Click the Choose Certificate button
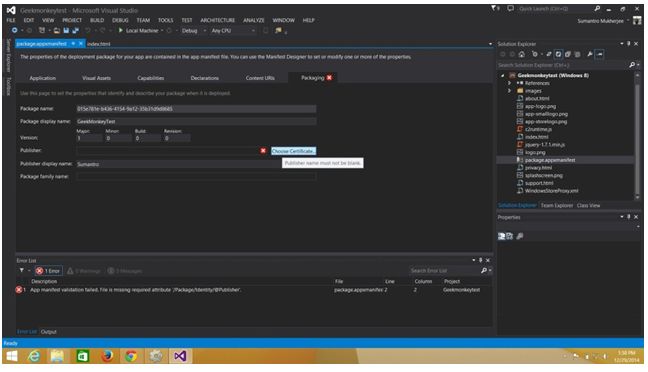Viewport: 648px width, 372px height. point(293,151)
